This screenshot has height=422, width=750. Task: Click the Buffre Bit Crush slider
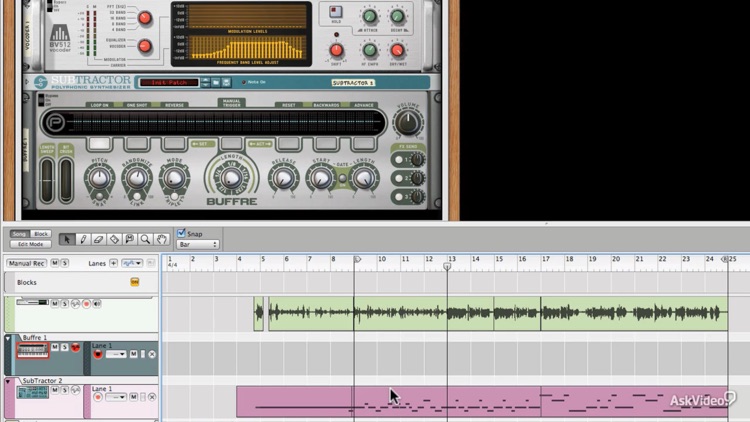(x=66, y=181)
